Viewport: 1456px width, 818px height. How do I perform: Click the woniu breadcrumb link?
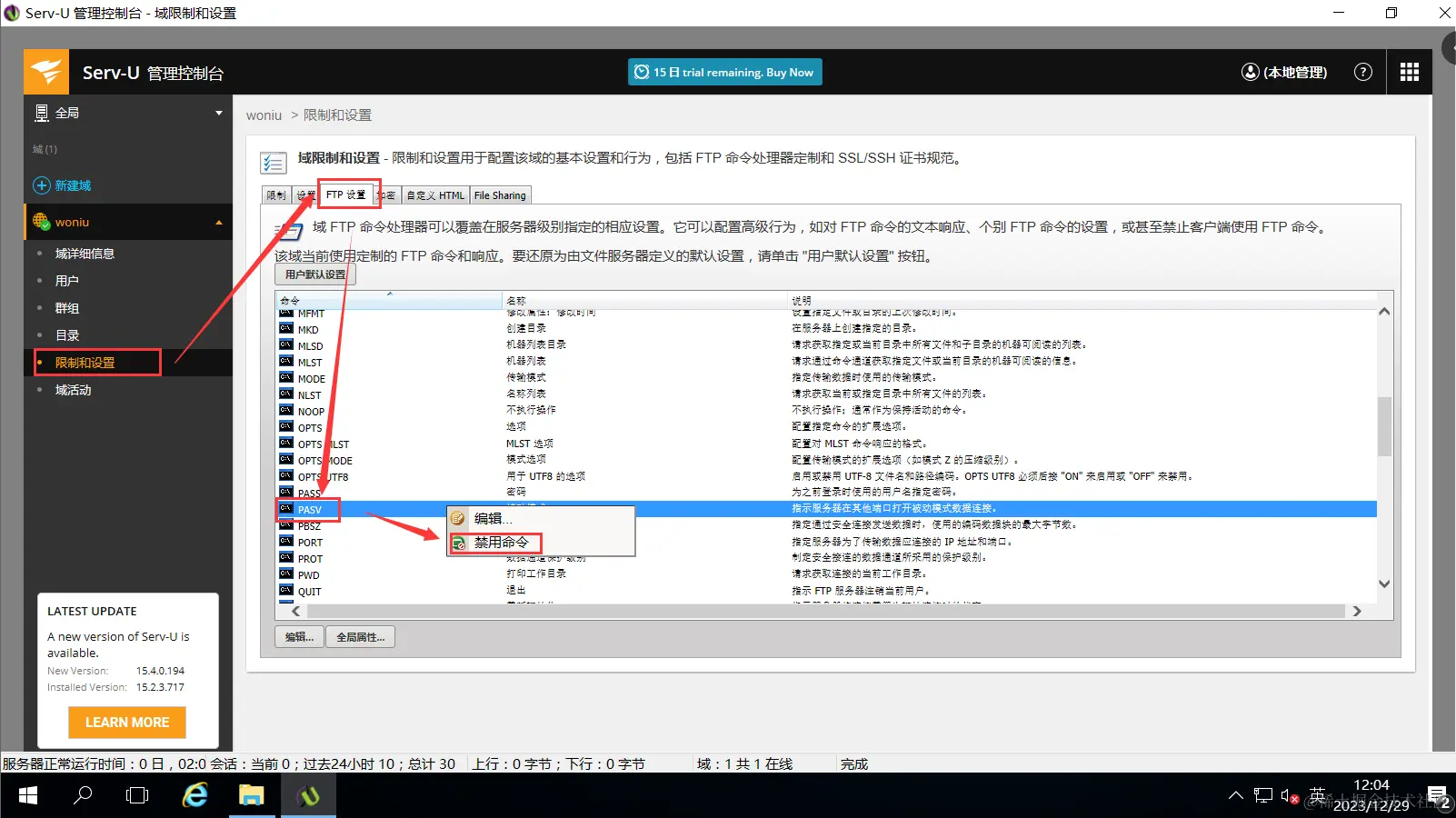click(x=264, y=115)
